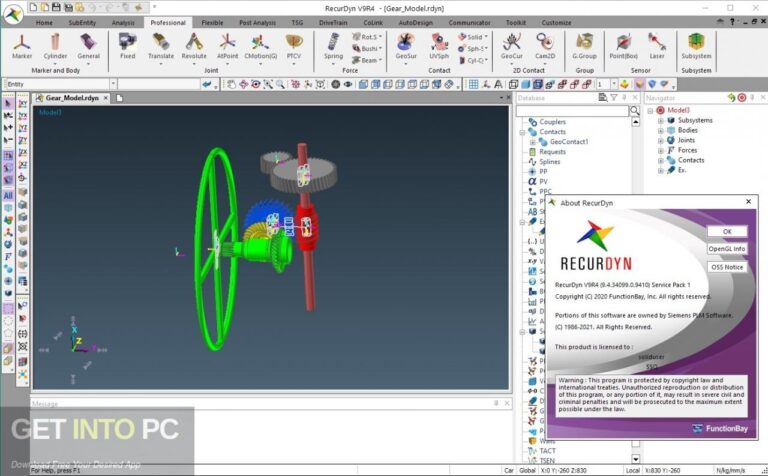Click the Rot.S force tool
768x476 pixels.
tap(367, 37)
